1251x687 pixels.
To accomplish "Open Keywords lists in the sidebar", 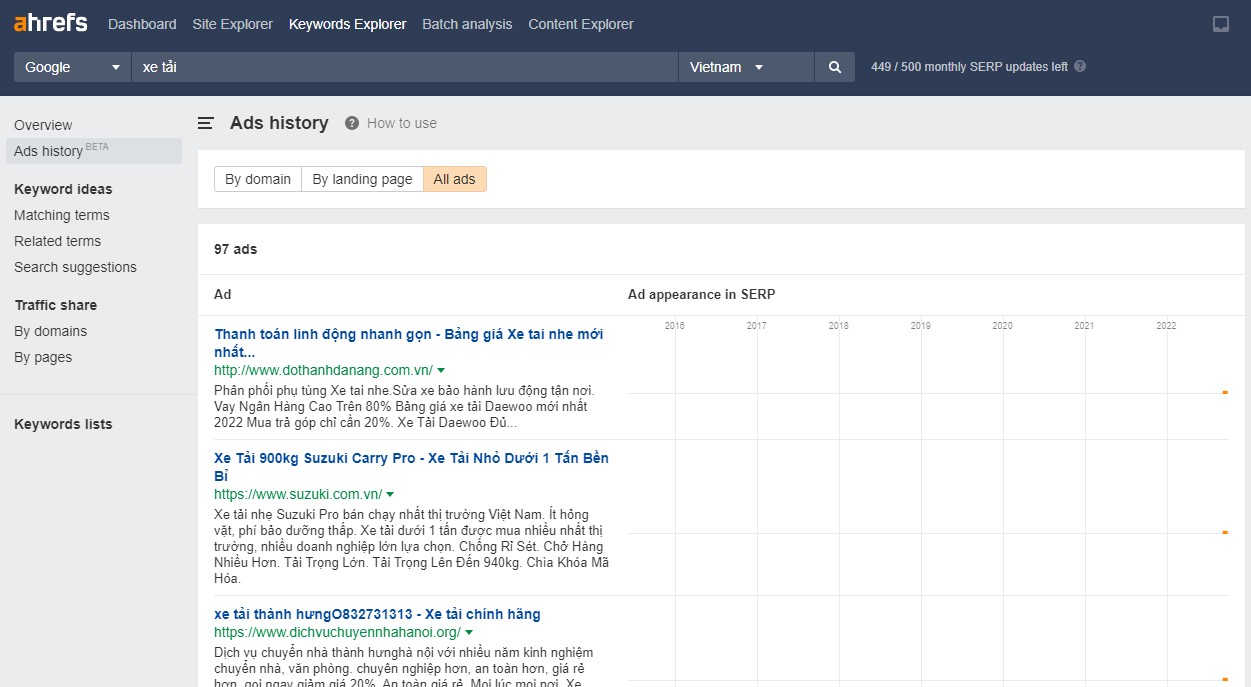I will [63, 424].
